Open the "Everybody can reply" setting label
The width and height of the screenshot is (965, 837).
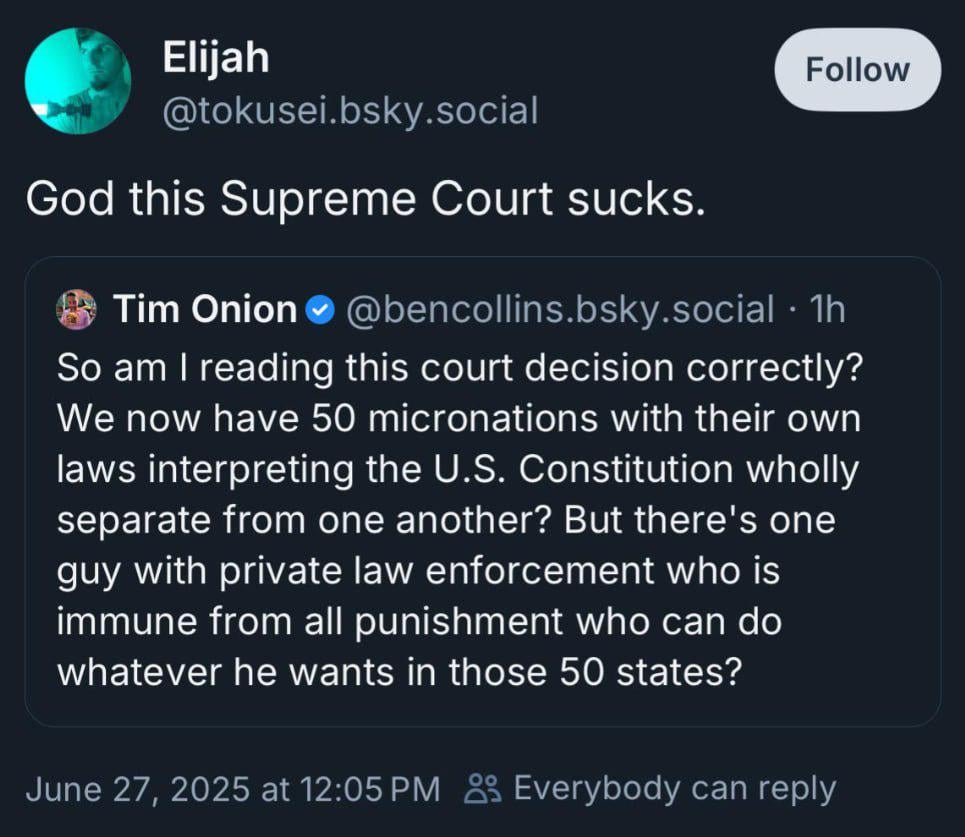pos(674,789)
